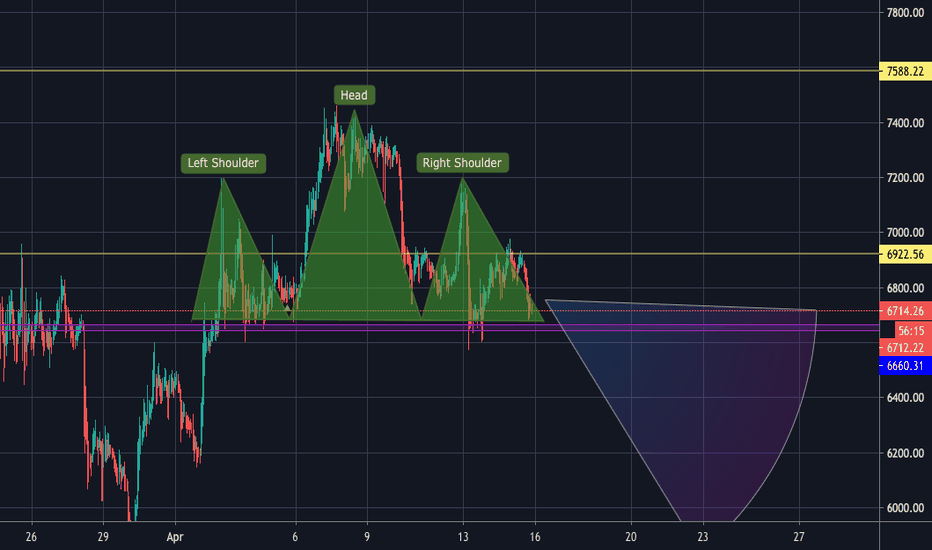Click the 7200.00 price axis value
Screen dimensions: 932x550
(905, 178)
